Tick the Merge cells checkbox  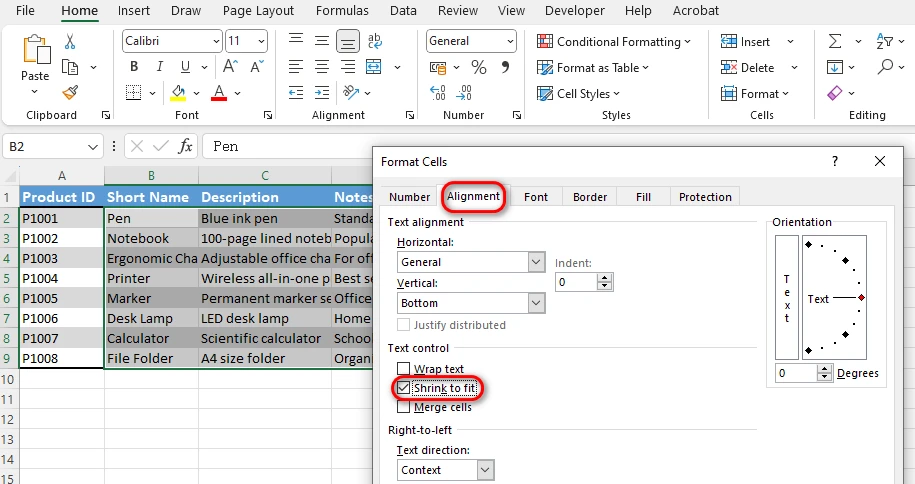[404, 407]
